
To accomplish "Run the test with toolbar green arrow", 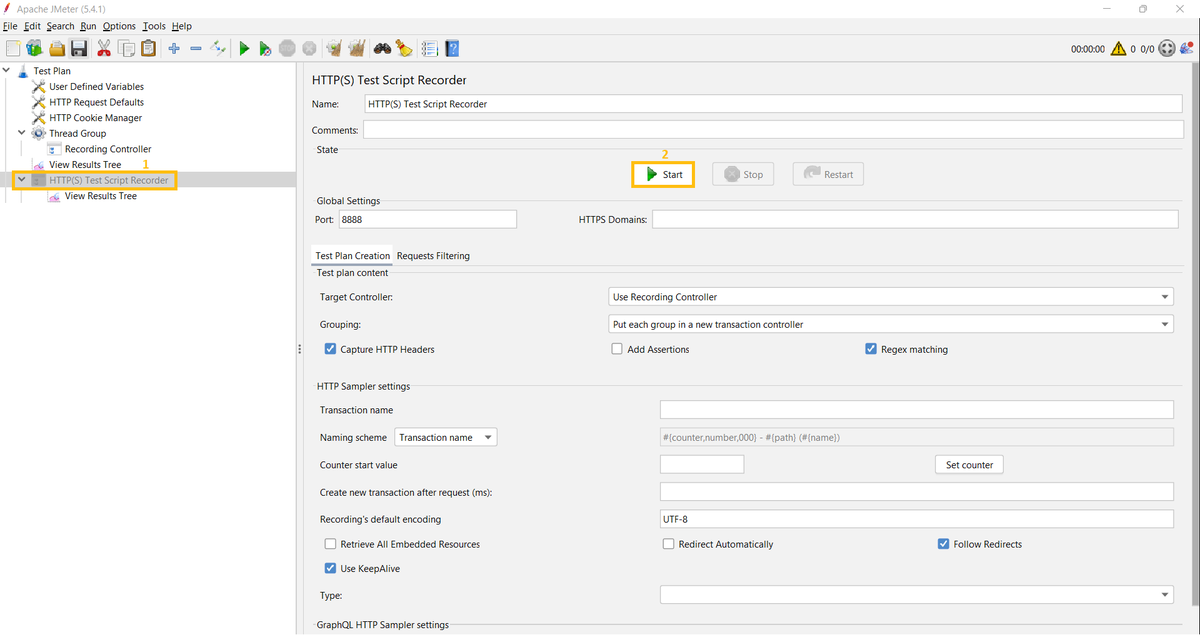I will 244,48.
